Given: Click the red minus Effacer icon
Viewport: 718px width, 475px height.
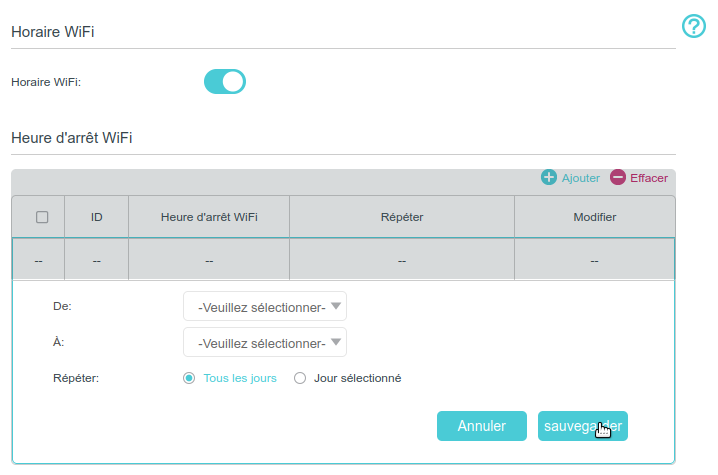Looking at the screenshot, I should click(x=618, y=178).
